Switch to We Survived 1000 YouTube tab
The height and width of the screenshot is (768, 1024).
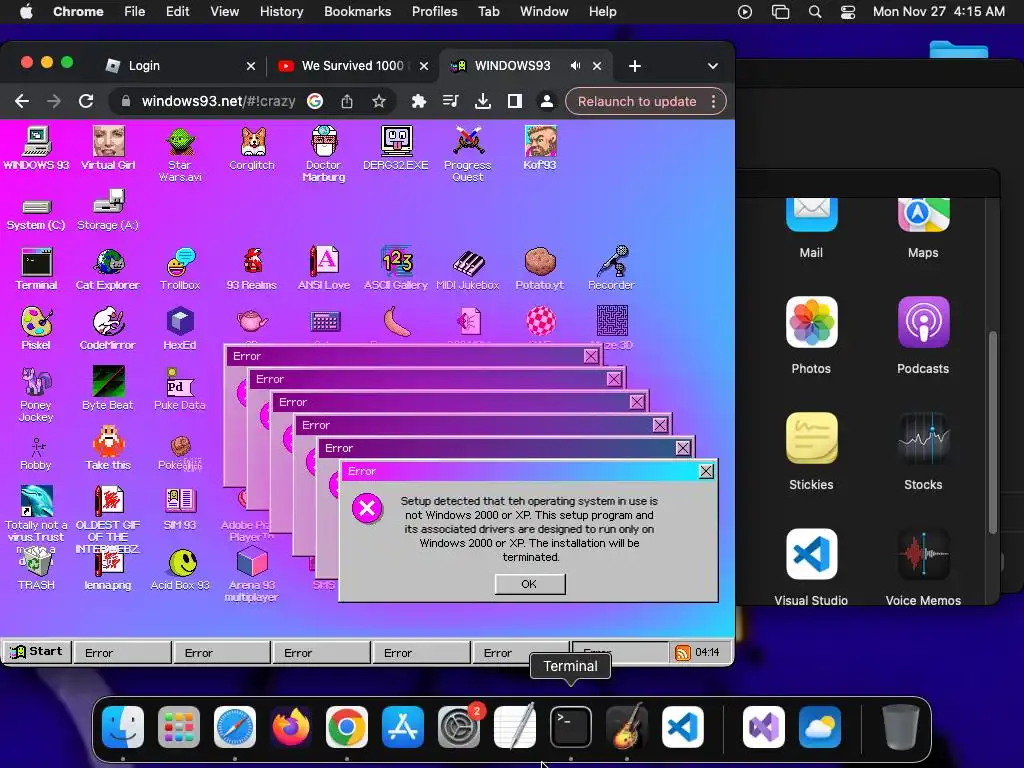352,66
